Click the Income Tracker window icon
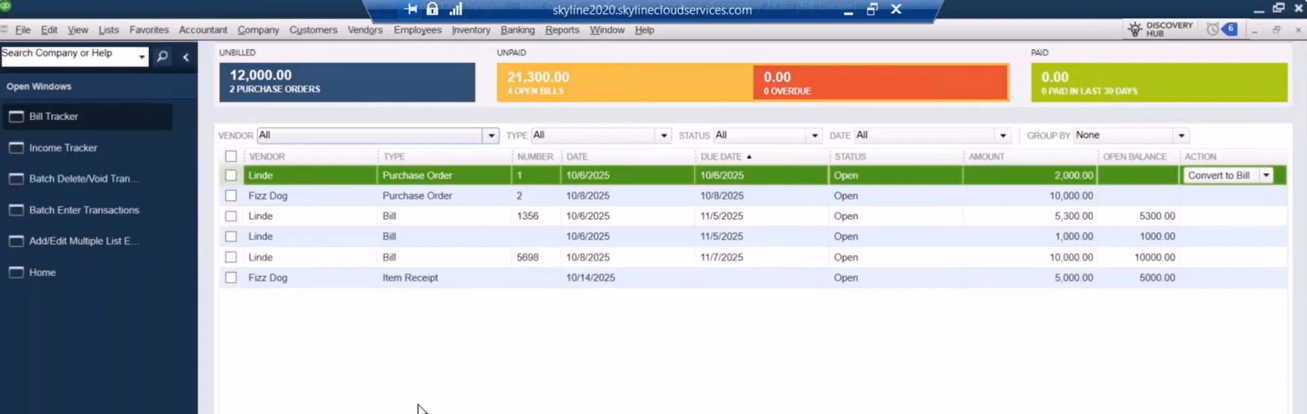Screen dimensions: 1307x414 pyautogui.click(x=16, y=148)
